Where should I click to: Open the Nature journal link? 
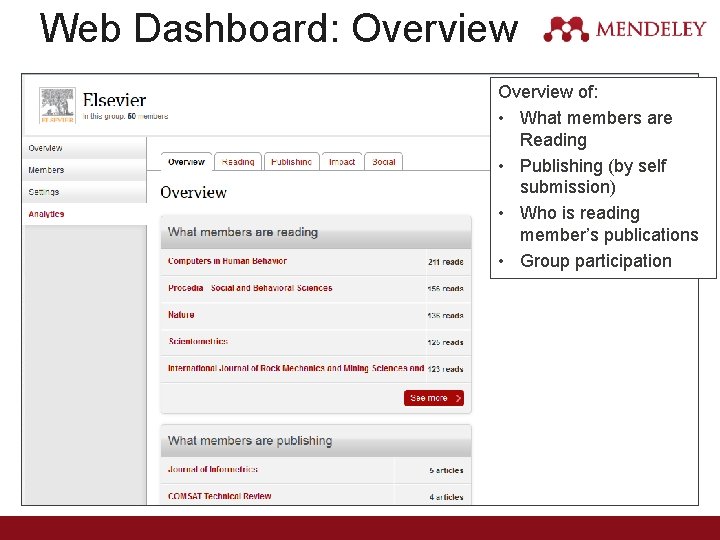click(181, 315)
